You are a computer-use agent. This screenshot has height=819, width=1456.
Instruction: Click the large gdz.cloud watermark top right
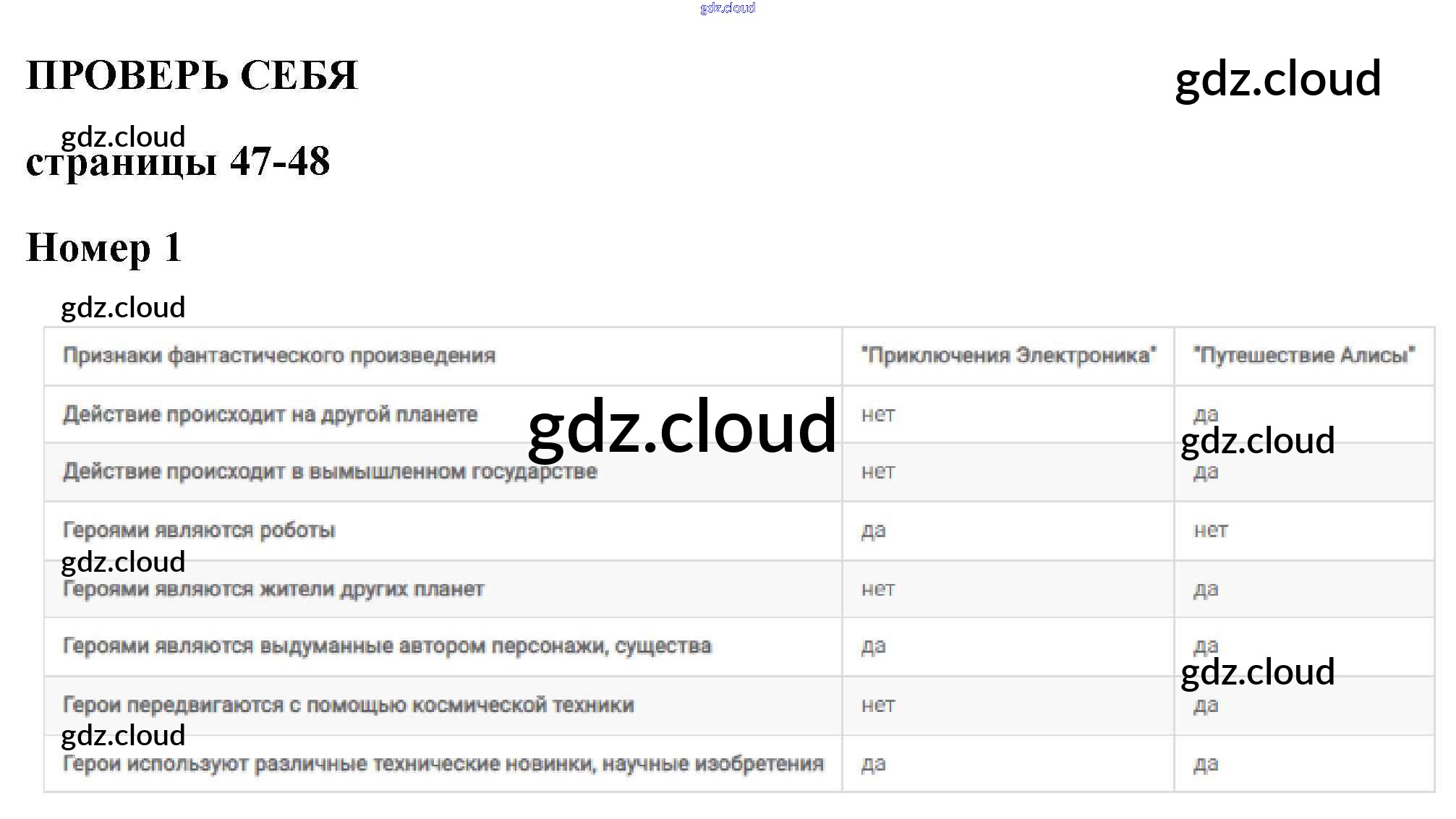click(1277, 78)
